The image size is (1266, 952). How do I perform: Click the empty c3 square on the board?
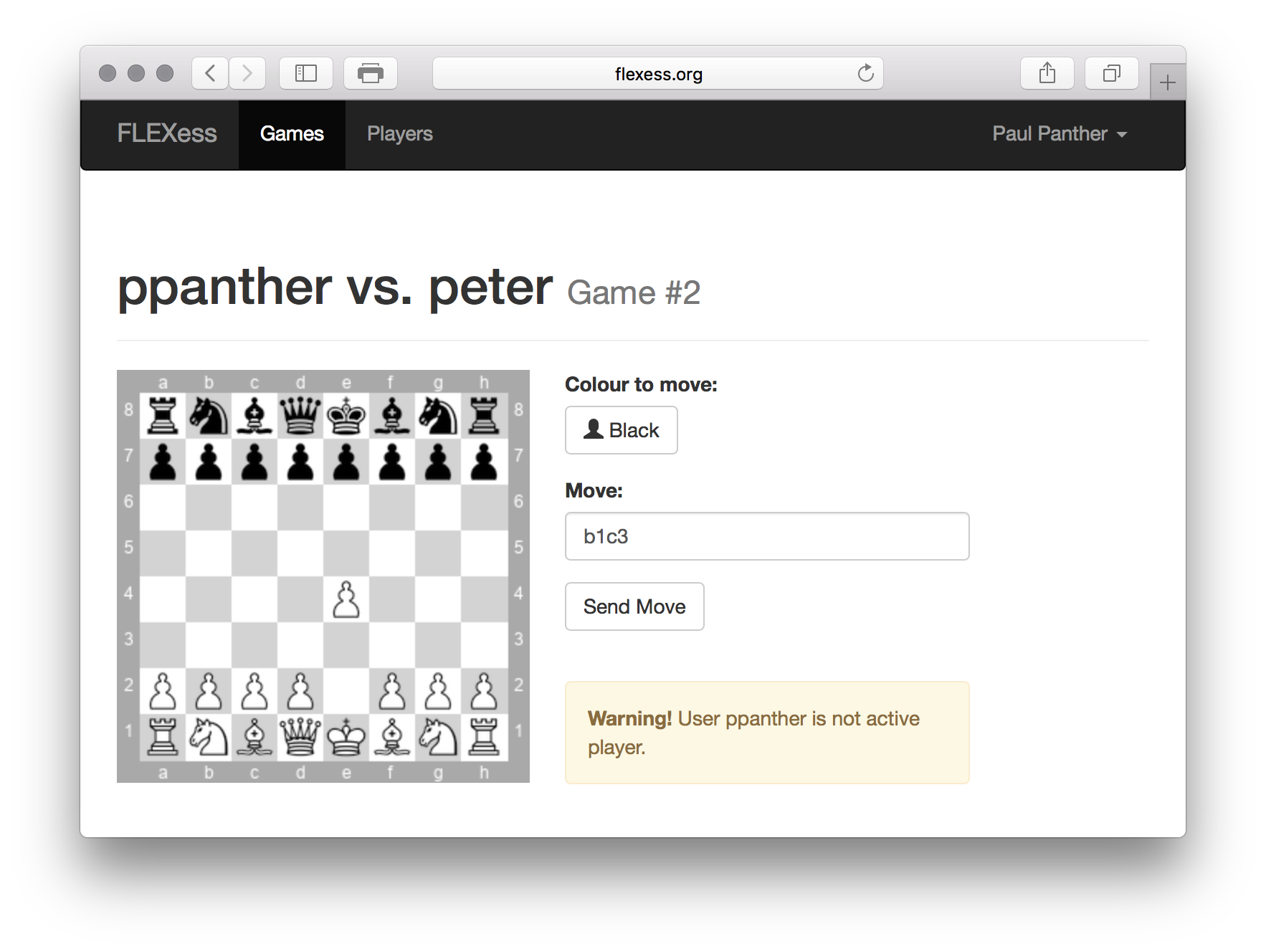pyautogui.click(x=254, y=645)
